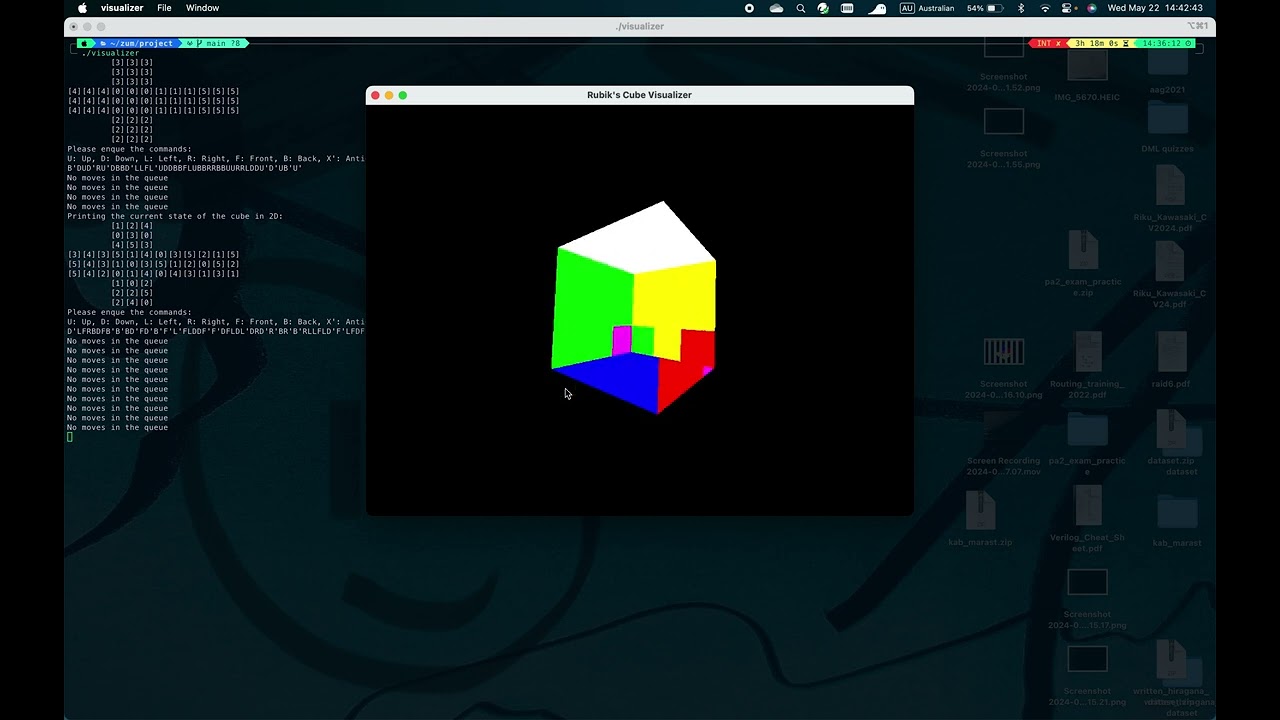Open the Window menu
Screen dimensions: 1280x720
(x=202, y=8)
